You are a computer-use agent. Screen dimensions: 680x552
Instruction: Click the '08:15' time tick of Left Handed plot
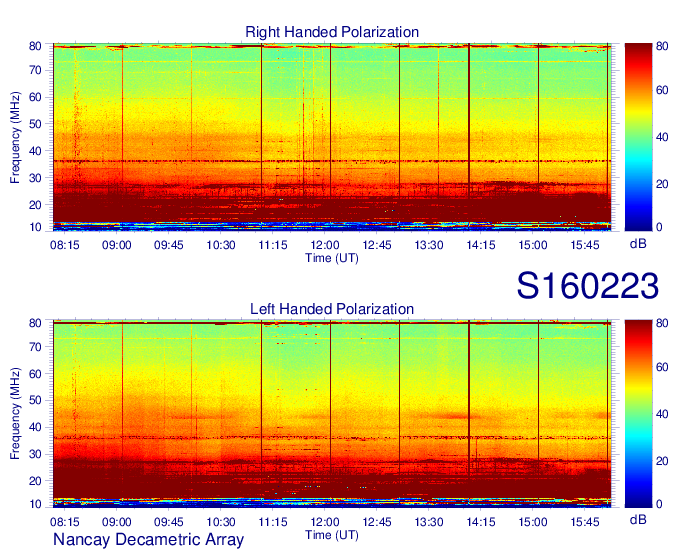coord(65,522)
